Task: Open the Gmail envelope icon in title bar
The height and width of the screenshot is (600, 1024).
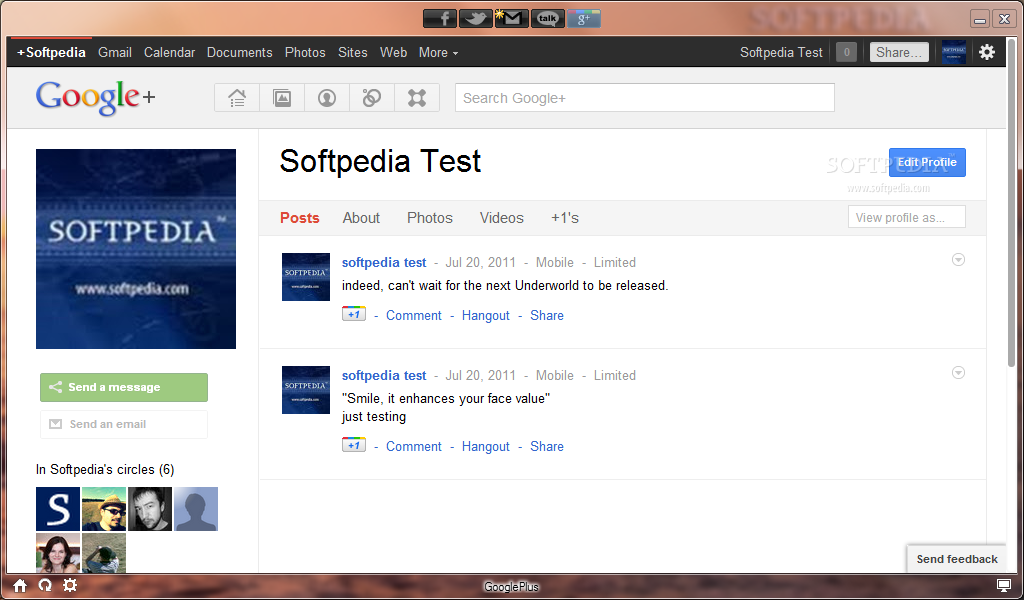Action: coord(511,18)
